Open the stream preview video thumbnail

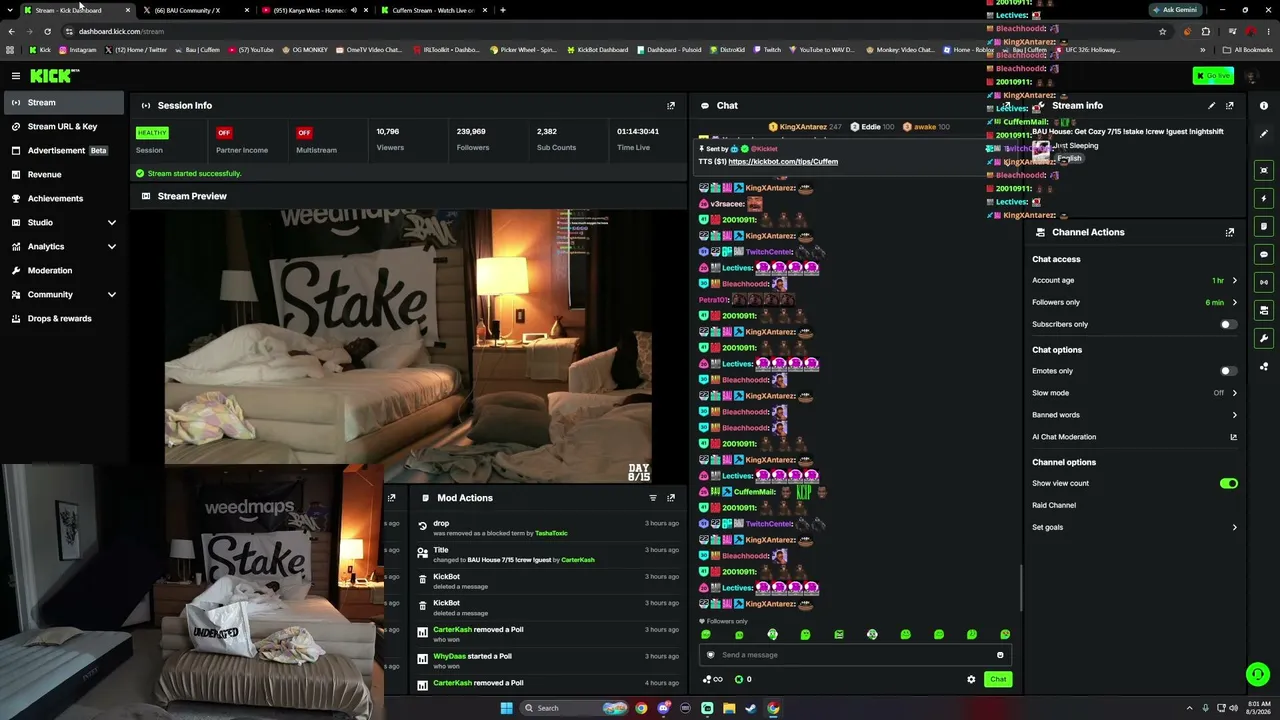(x=408, y=346)
